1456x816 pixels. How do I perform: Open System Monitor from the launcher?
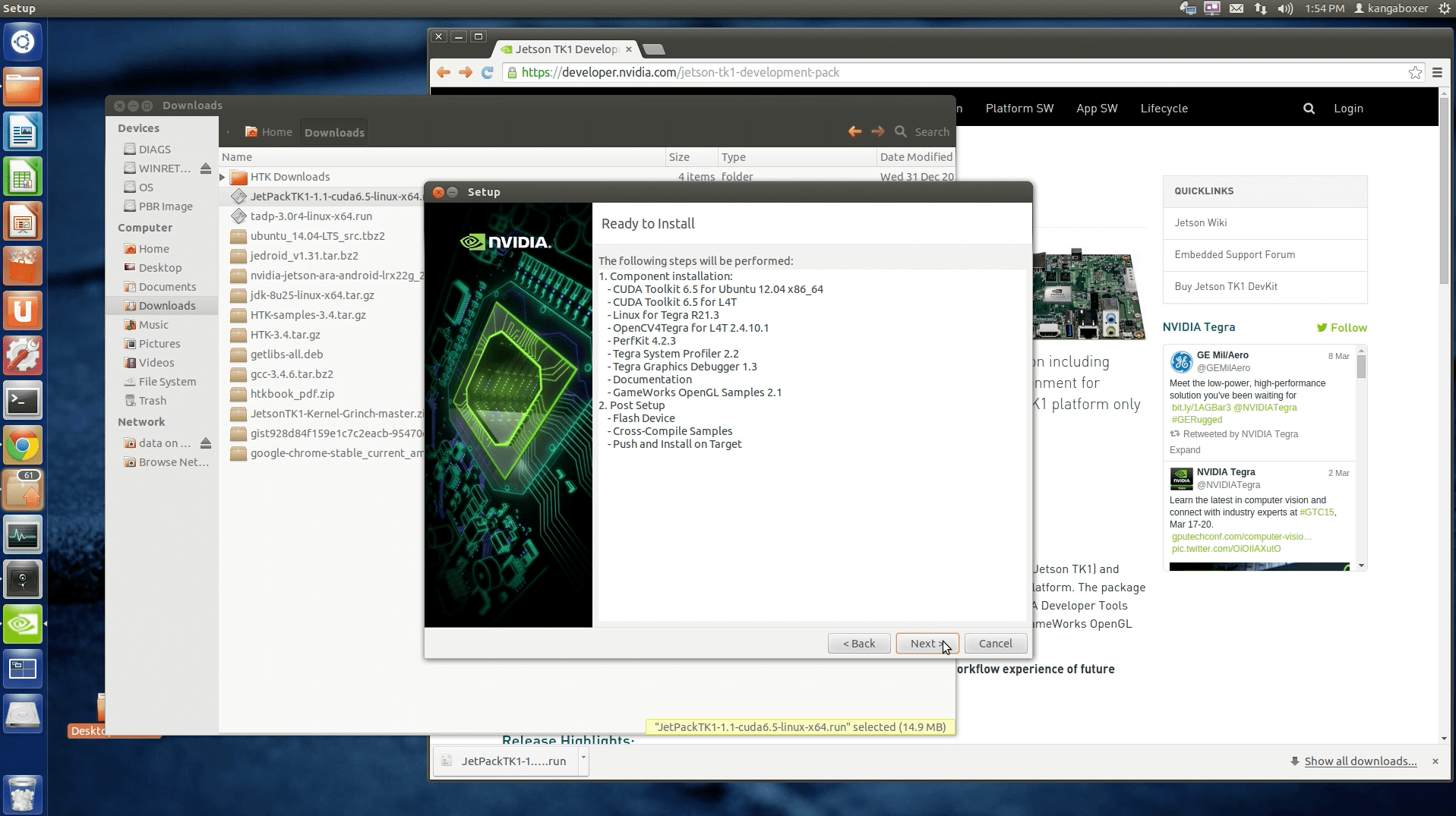coord(23,534)
